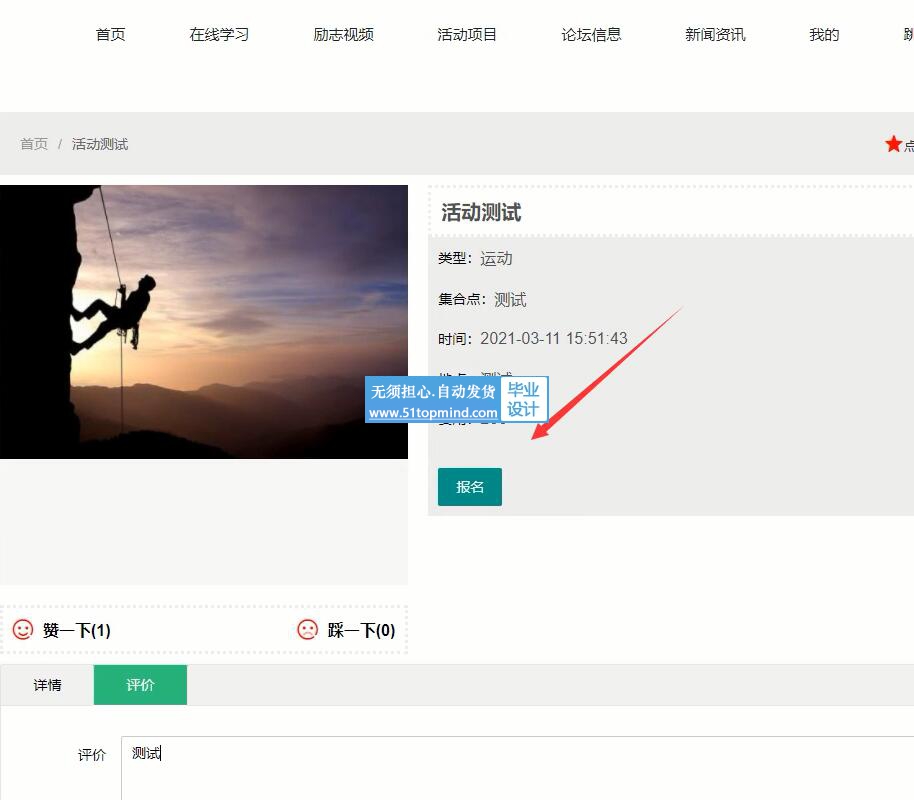Click the 首页 breadcrumb link

click(x=34, y=144)
